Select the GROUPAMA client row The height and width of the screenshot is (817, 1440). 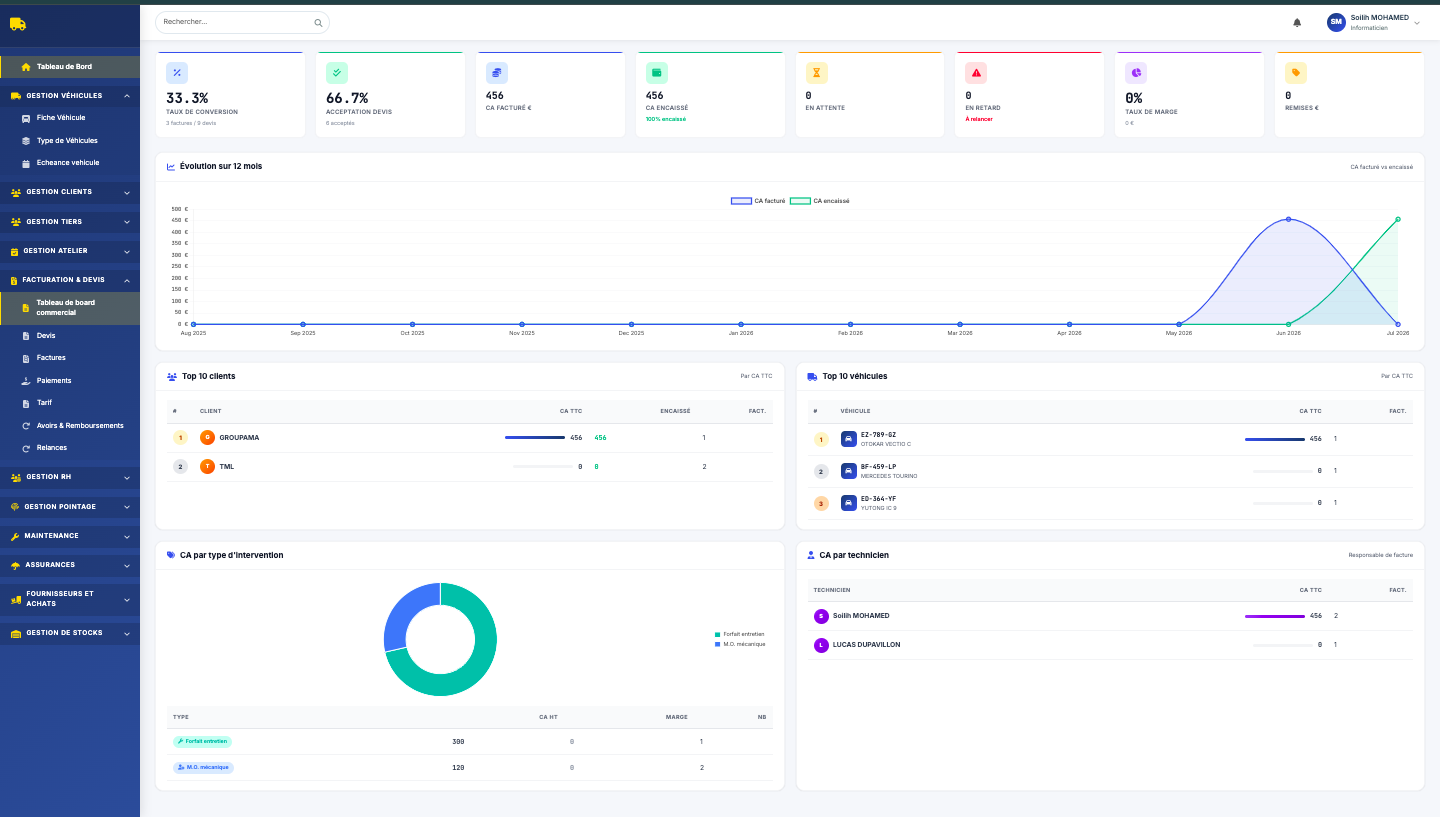(470, 438)
